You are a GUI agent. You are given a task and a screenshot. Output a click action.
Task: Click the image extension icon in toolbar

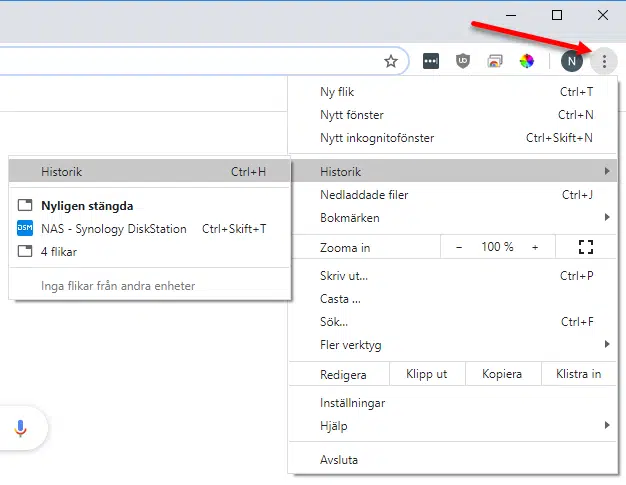pyautogui.click(x=494, y=61)
